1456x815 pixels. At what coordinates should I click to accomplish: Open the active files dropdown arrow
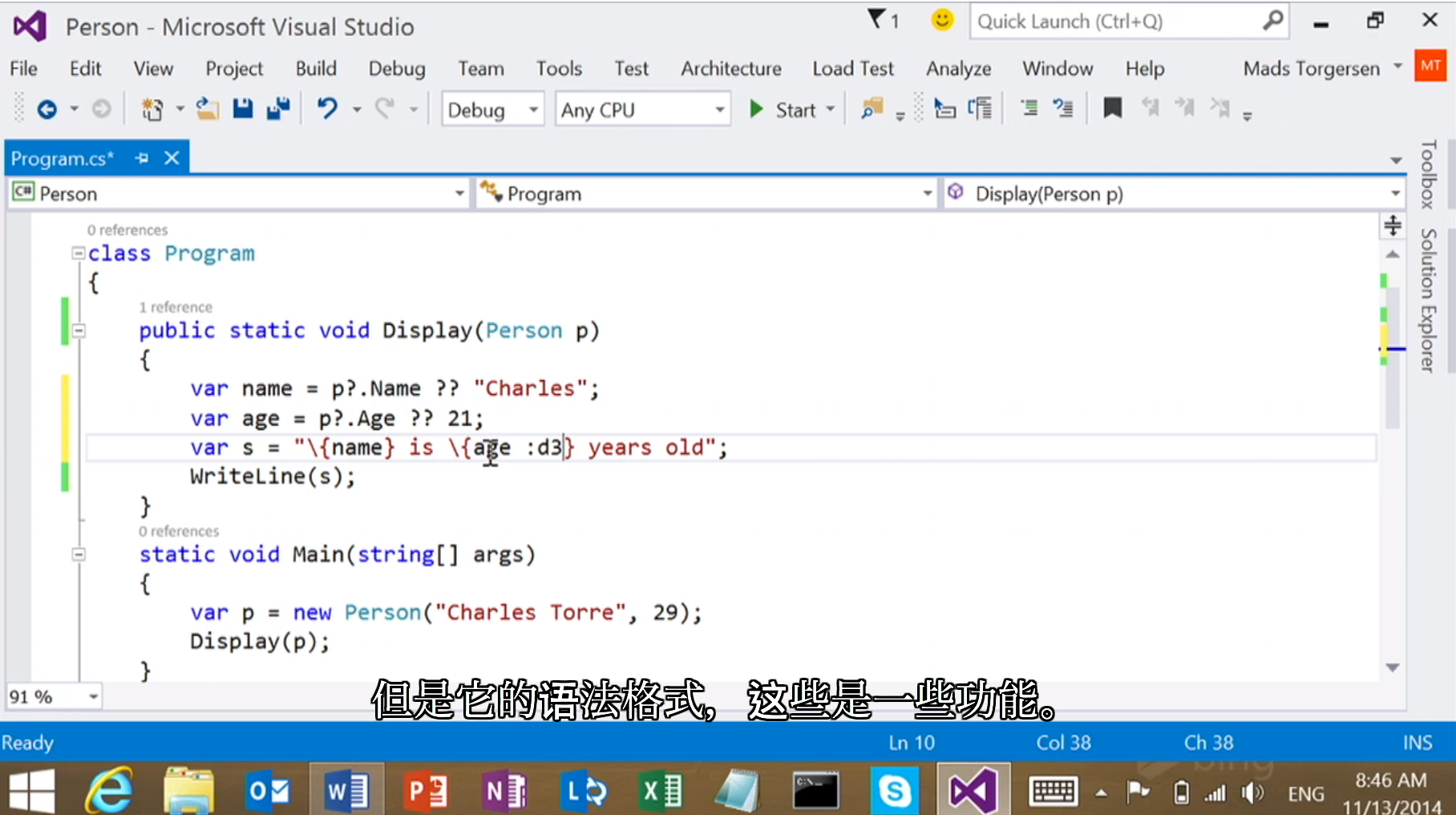click(x=1396, y=160)
